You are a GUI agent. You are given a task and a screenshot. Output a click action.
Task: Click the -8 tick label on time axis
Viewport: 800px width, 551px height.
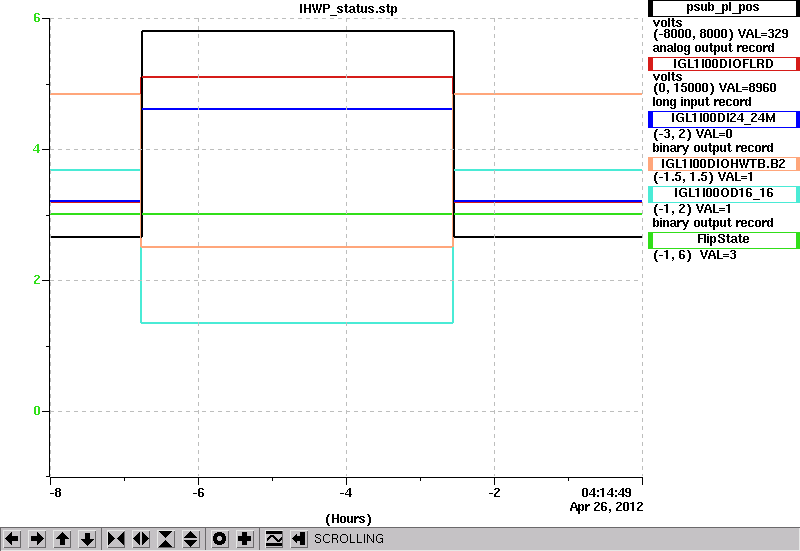(x=55, y=493)
